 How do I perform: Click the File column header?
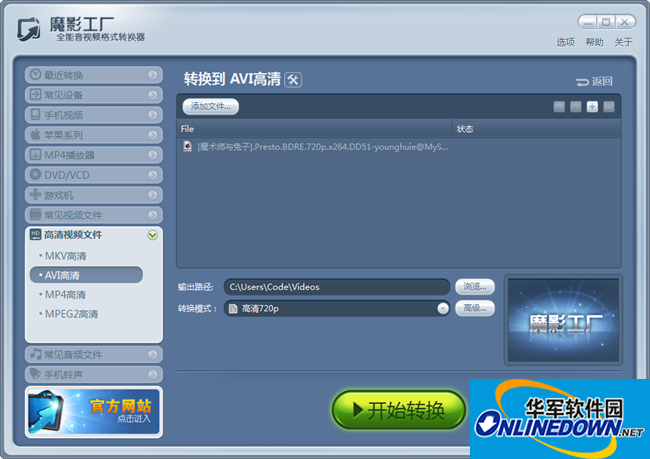click(x=315, y=129)
